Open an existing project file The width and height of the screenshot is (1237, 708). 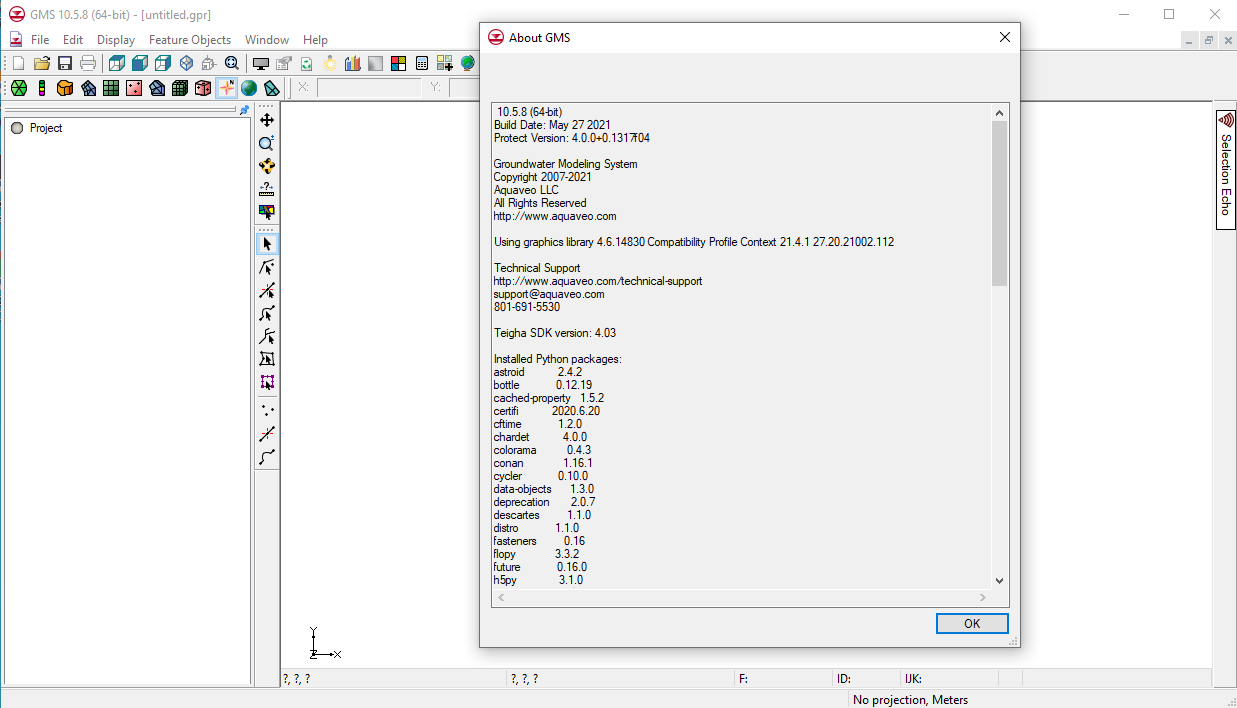click(40, 62)
